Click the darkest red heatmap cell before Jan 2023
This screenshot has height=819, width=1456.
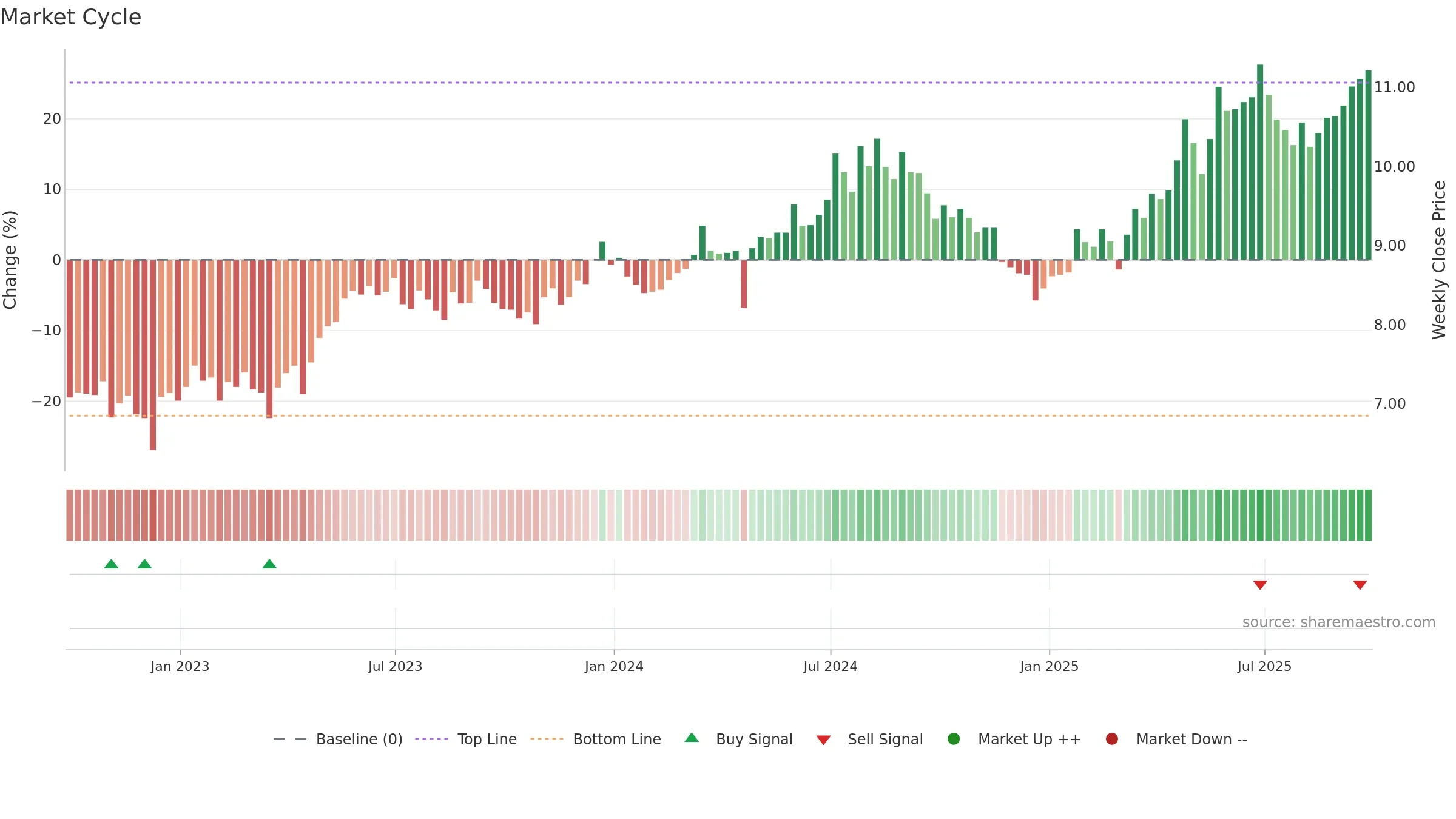(x=153, y=515)
